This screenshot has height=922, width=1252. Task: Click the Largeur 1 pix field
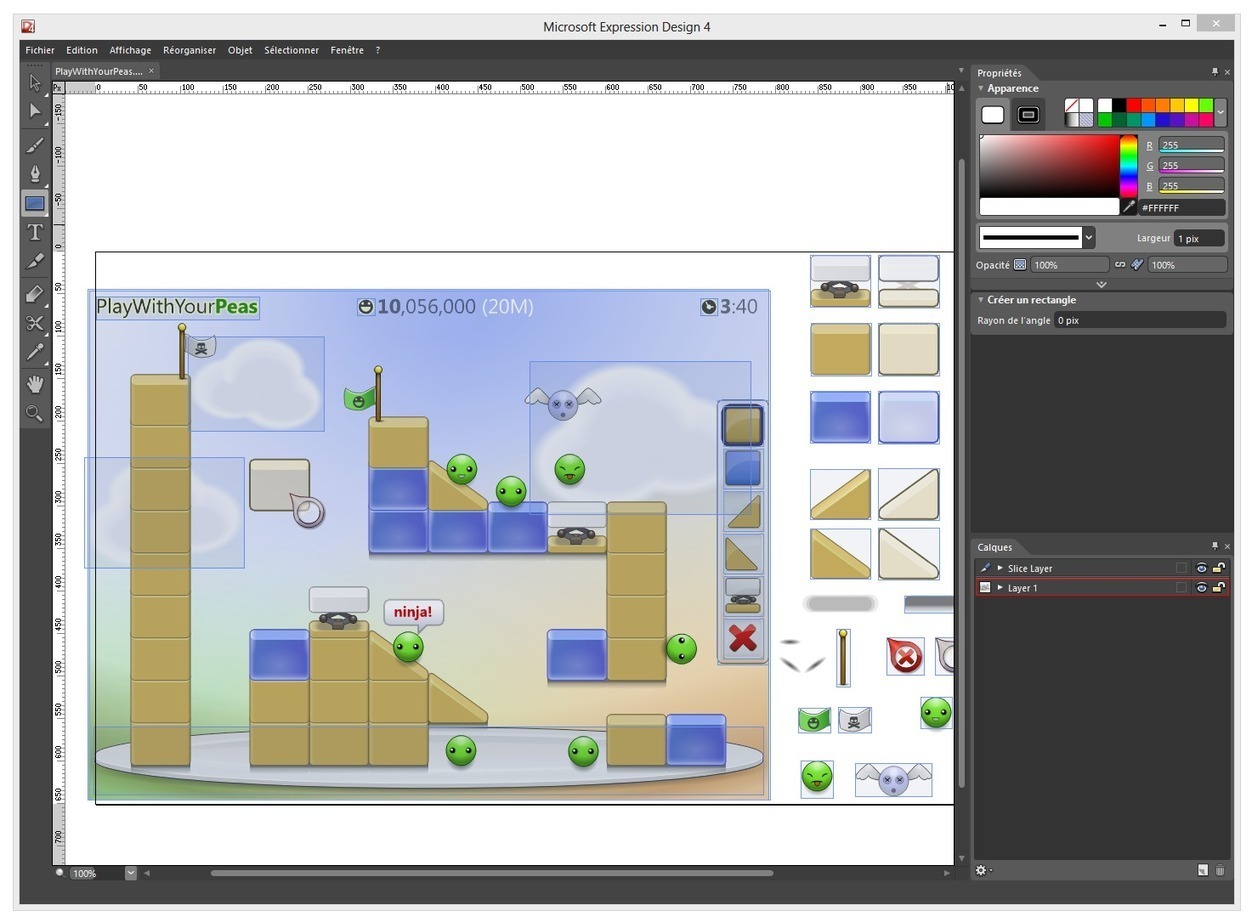(x=1199, y=238)
